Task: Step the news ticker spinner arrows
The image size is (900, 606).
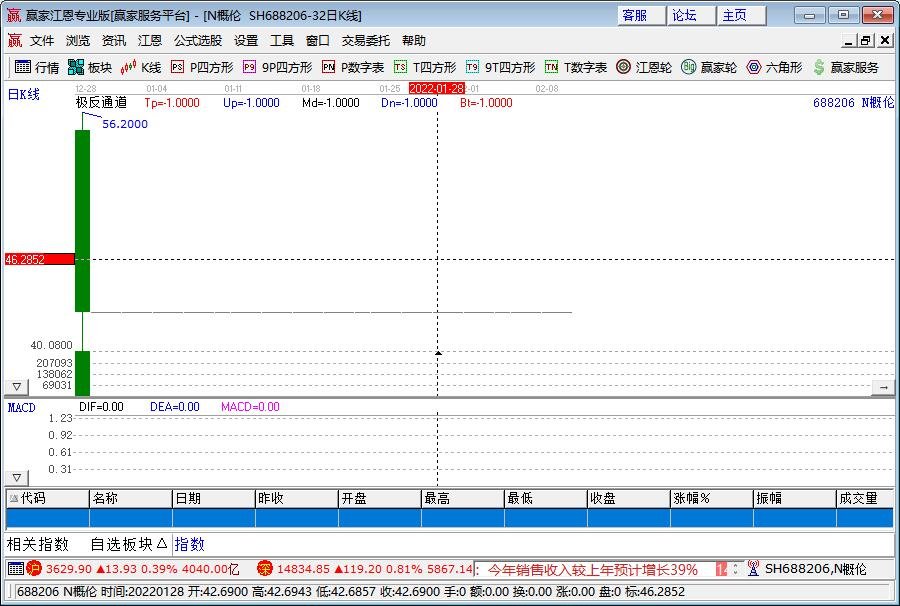Action: coord(736,569)
